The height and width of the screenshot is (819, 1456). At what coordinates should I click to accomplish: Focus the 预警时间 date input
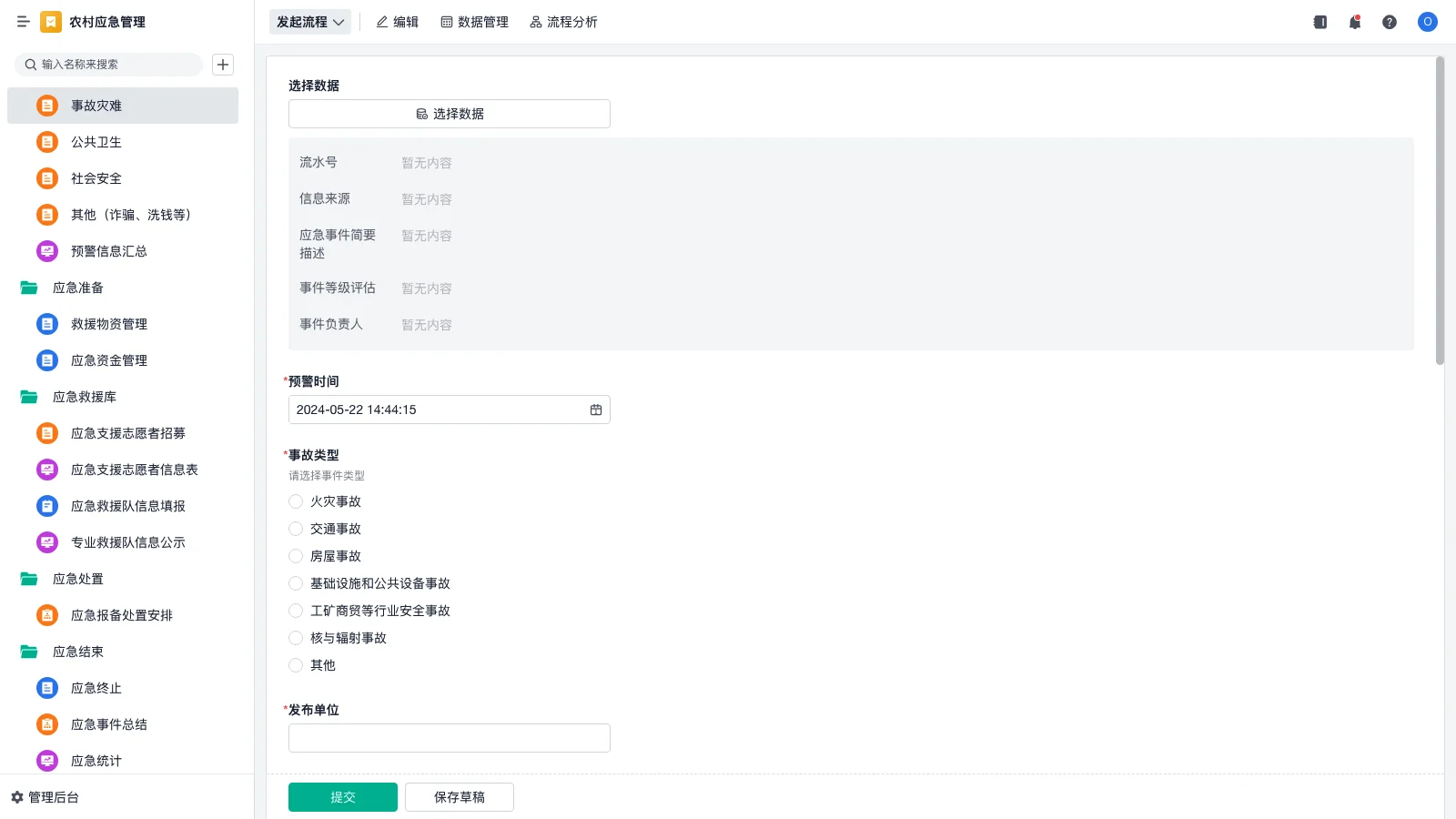450,409
